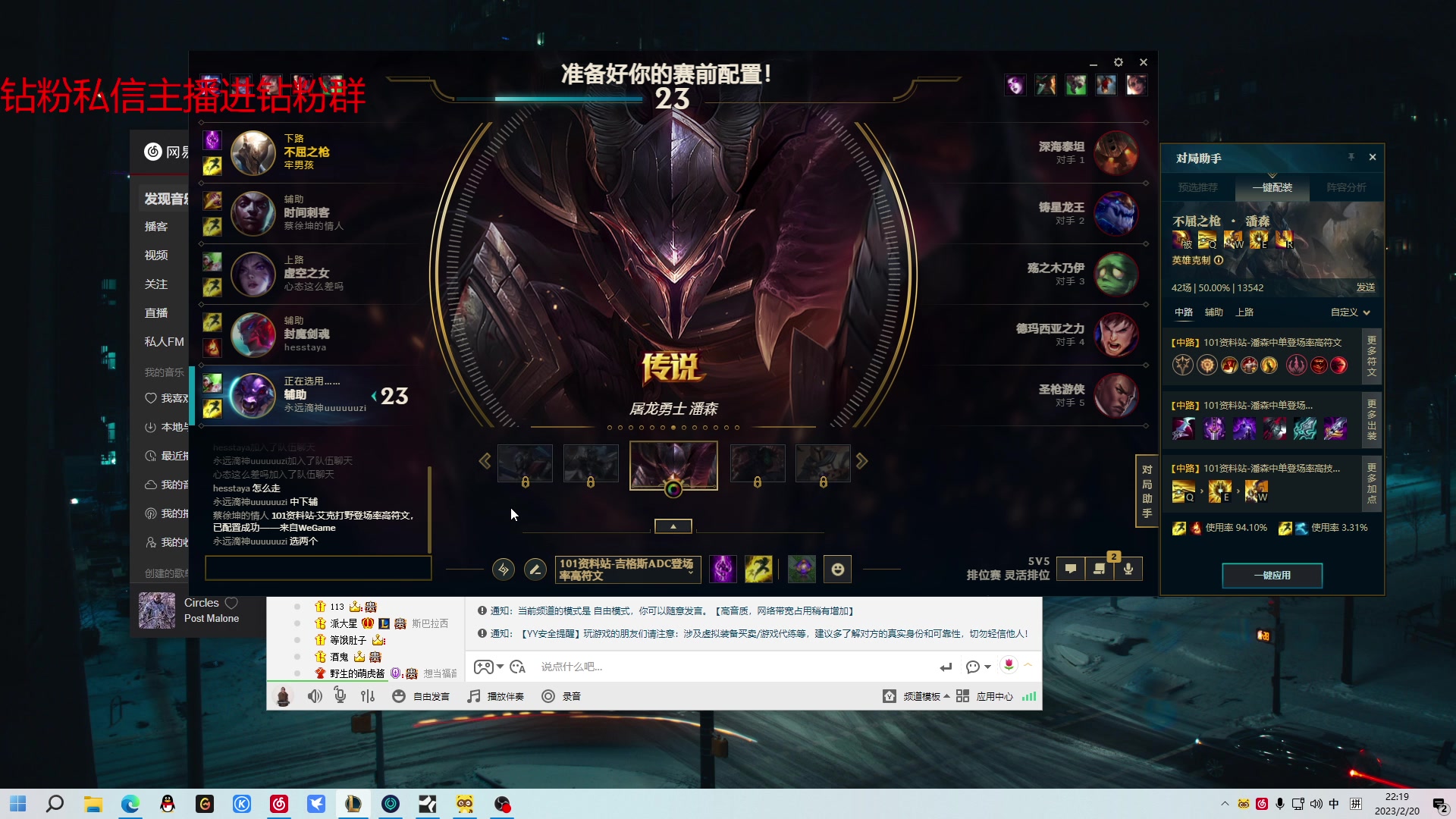Select the highlighted center skin thumbnail

pyautogui.click(x=673, y=466)
